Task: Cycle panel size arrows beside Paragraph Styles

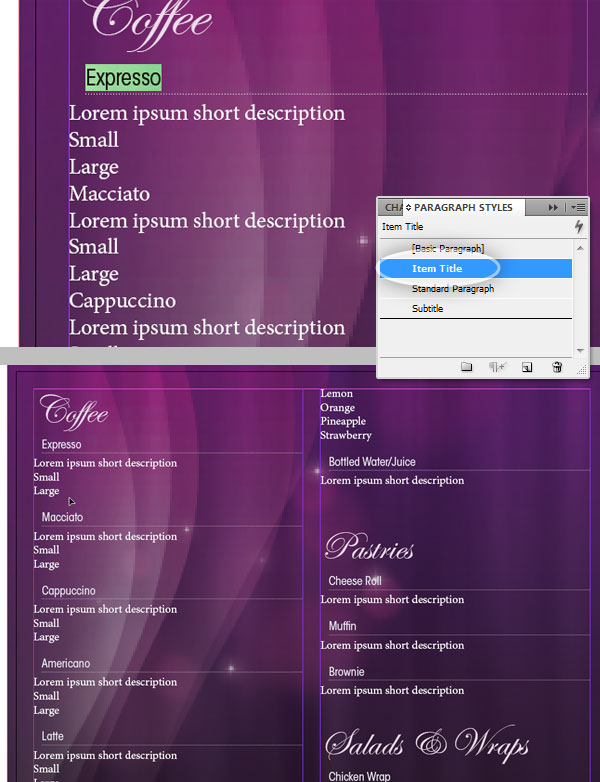Action: 408,207
